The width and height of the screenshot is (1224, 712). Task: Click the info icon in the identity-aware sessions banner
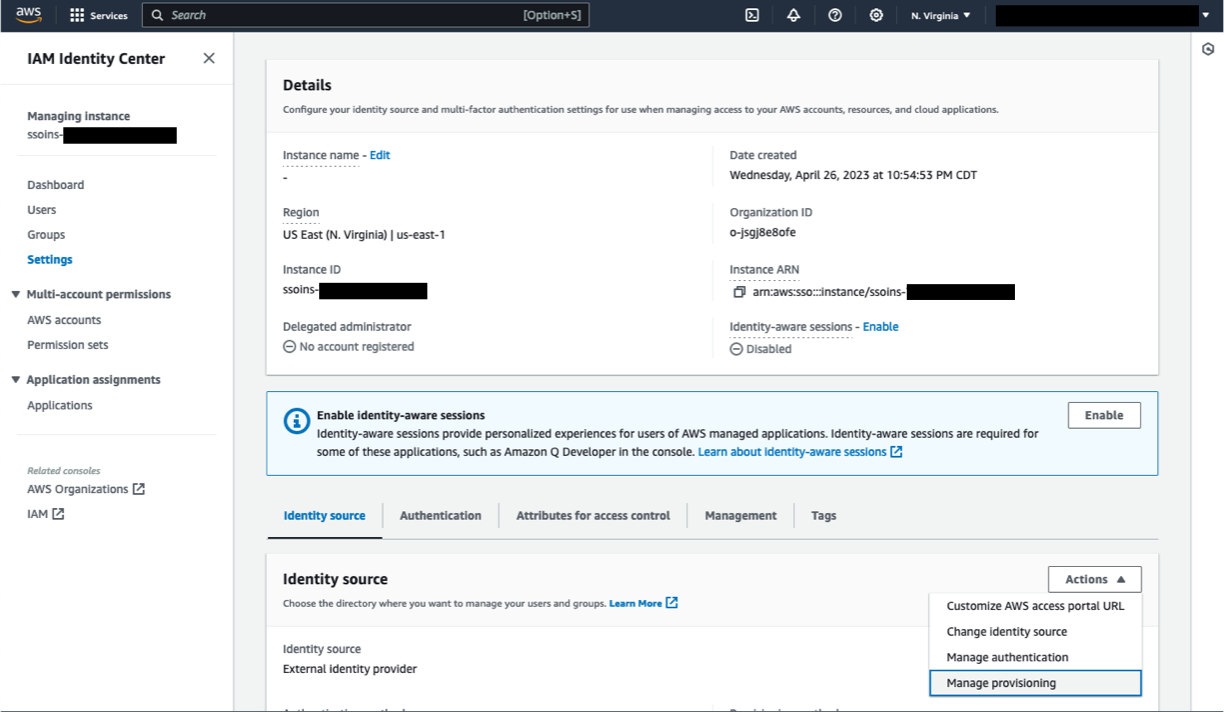point(296,421)
